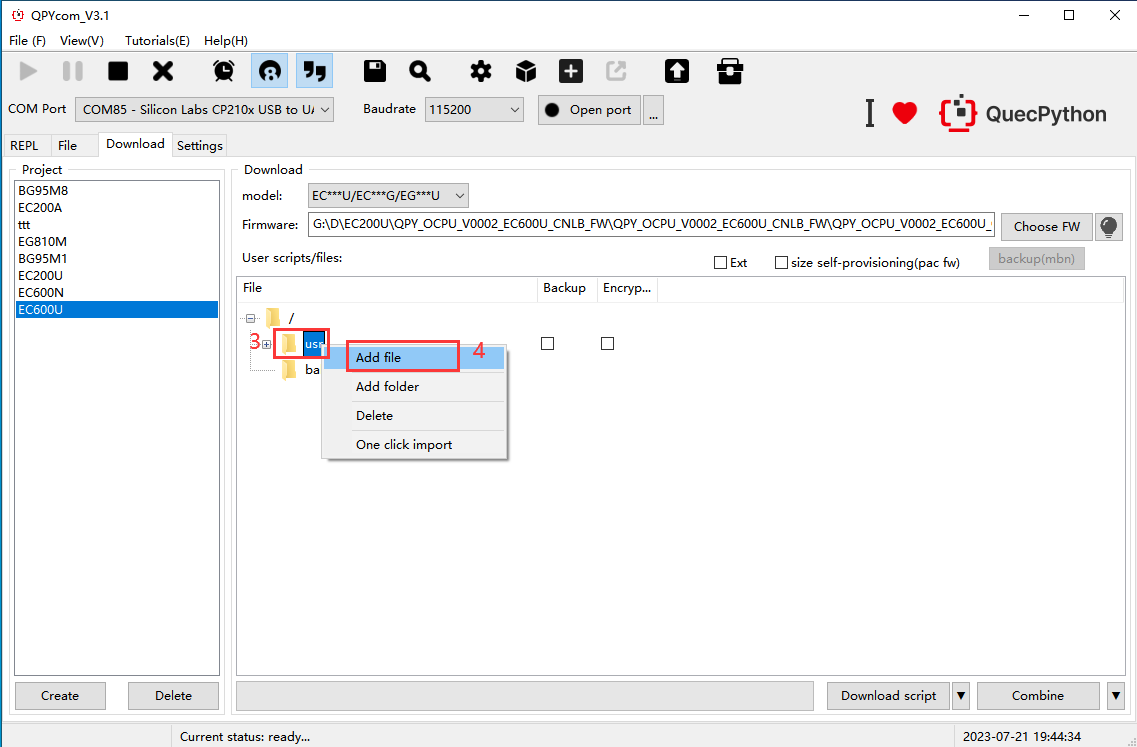Click the magnifier Search icon
The image size is (1137, 747).
pos(420,71)
